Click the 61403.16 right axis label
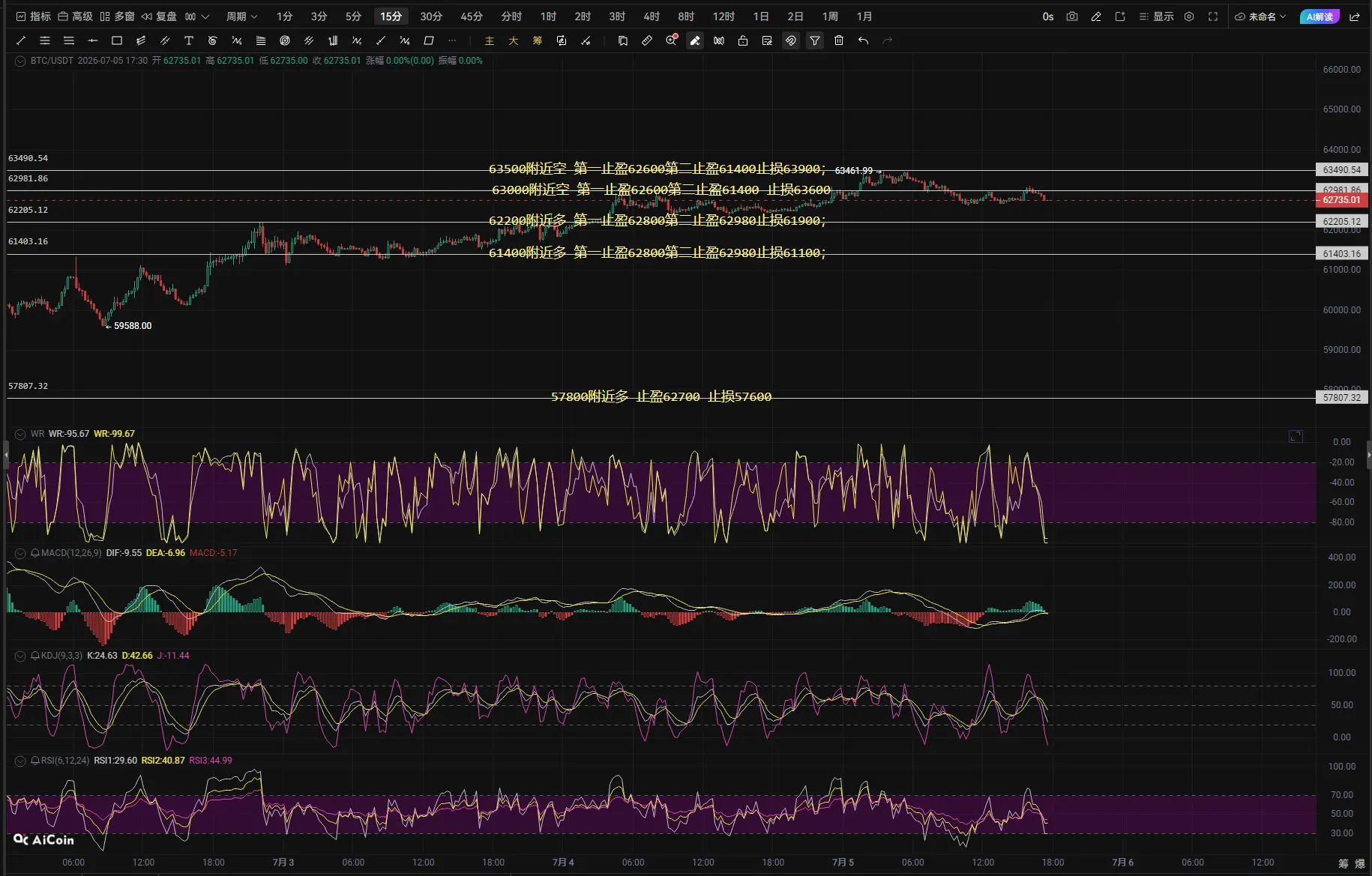1372x876 pixels. (1342, 254)
